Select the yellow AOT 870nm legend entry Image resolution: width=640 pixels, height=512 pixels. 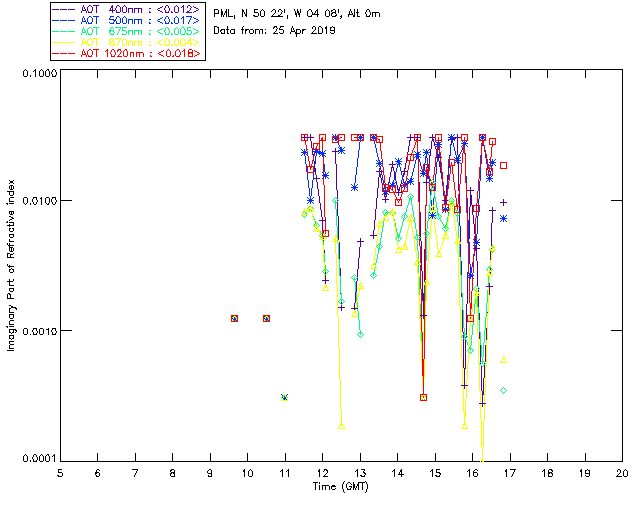coord(127,42)
